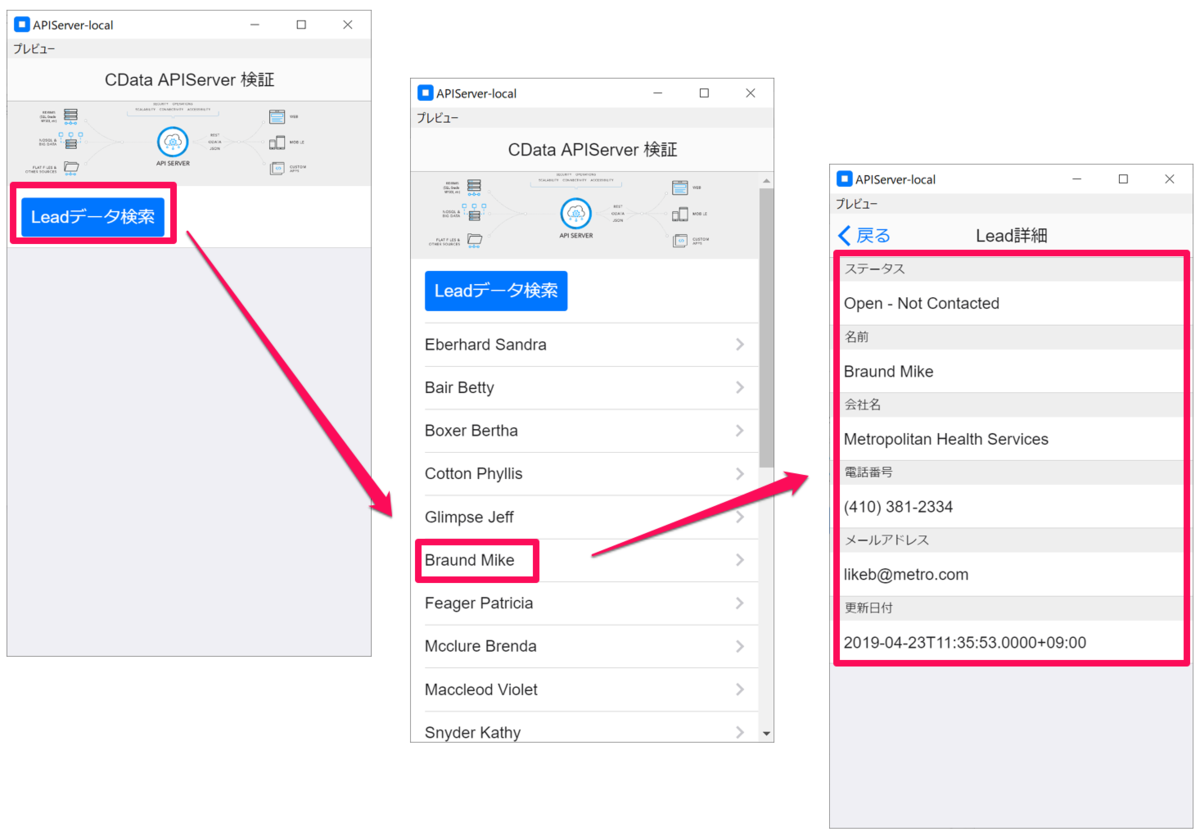Click メールアドレス section label
Image resolution: width=1200 pixels, height=836 pixels.
(887, 540)
